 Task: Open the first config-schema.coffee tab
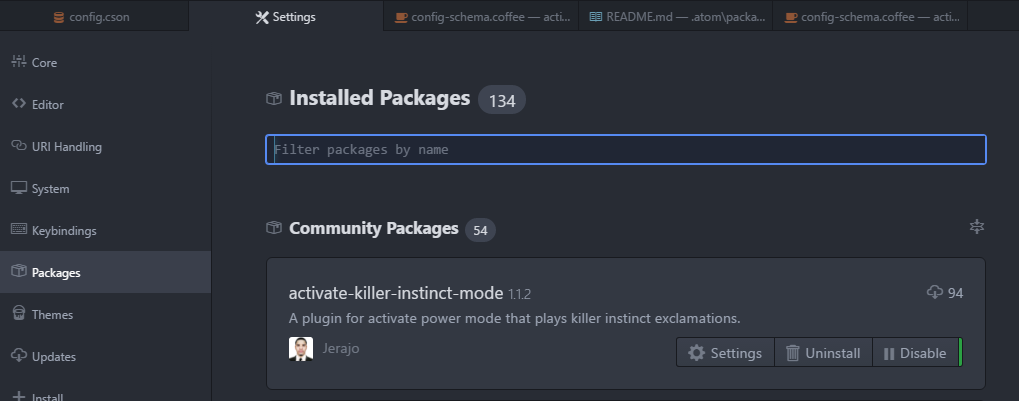coord(481,16)
